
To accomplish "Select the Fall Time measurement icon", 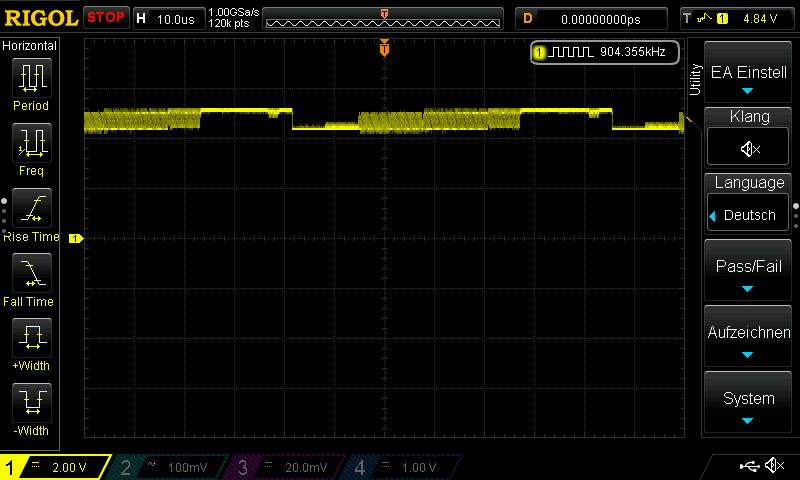I will point(32,273).
